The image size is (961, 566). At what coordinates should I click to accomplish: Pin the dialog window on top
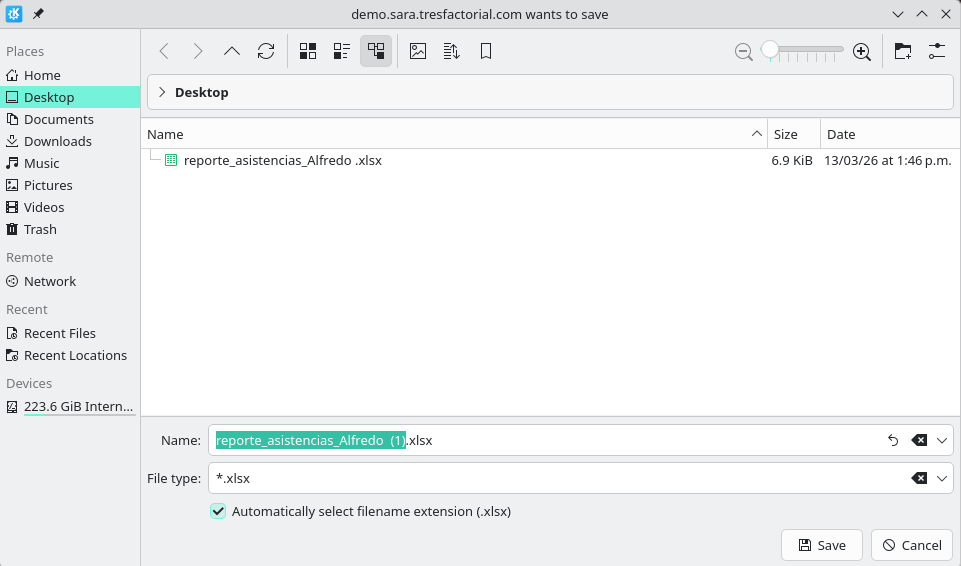click(x=38, y=14)
